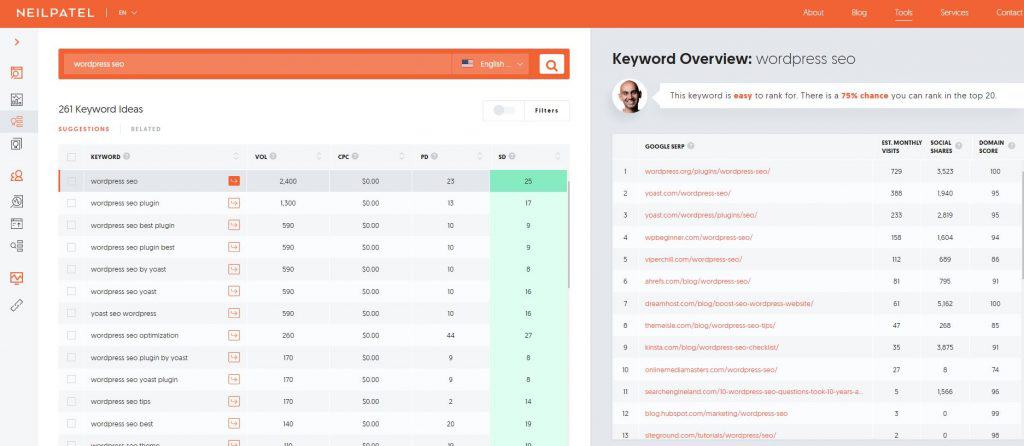Click the highlighted SD value 25 cell

click(528, 181)
